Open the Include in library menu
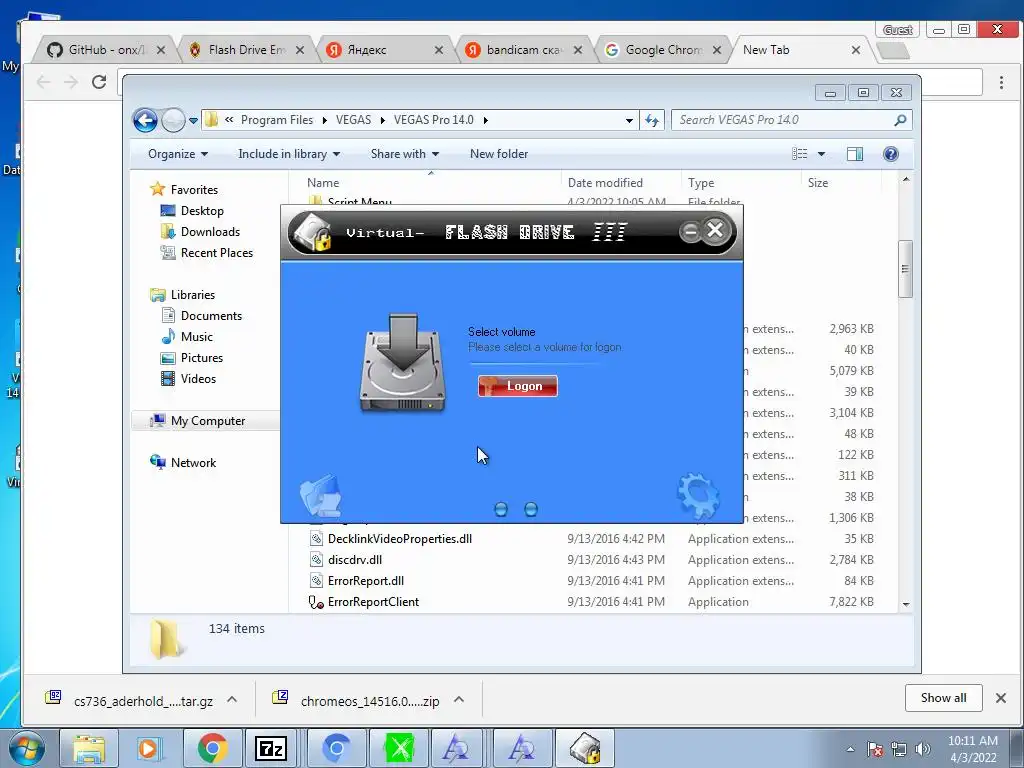Viewport: 1024px width, 768px height. tap(289, 154)
